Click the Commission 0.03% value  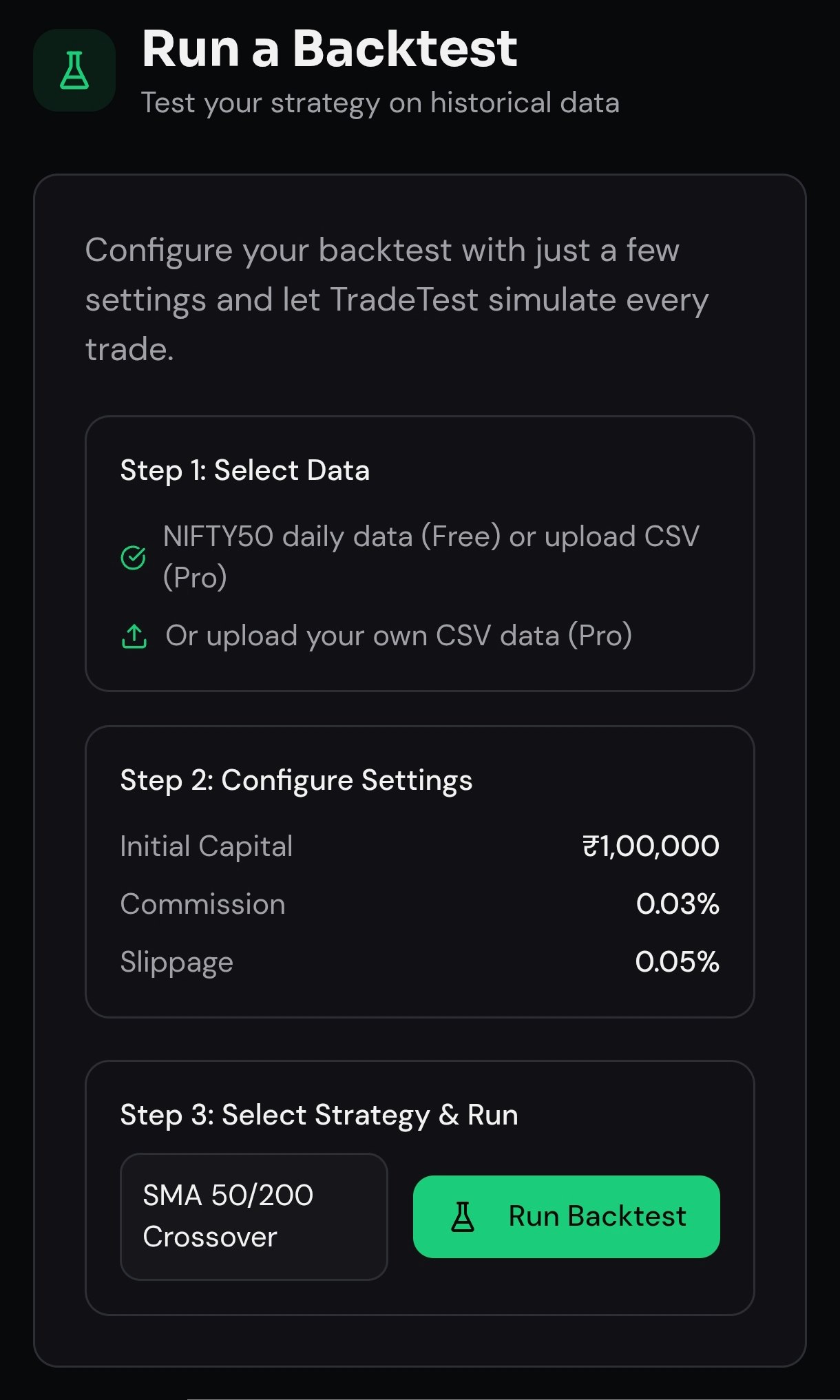[678, 903]
